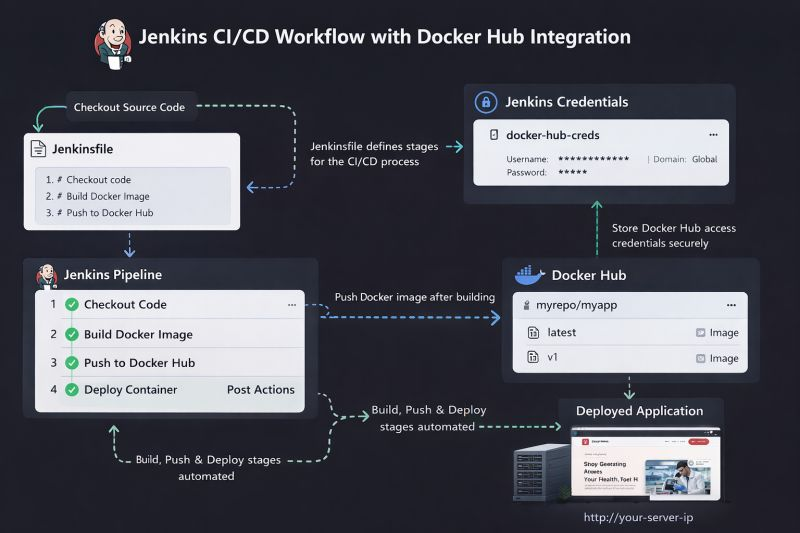Open the http://your-server-ip link
Screen dimensions: 800x533
click(638, 517)
